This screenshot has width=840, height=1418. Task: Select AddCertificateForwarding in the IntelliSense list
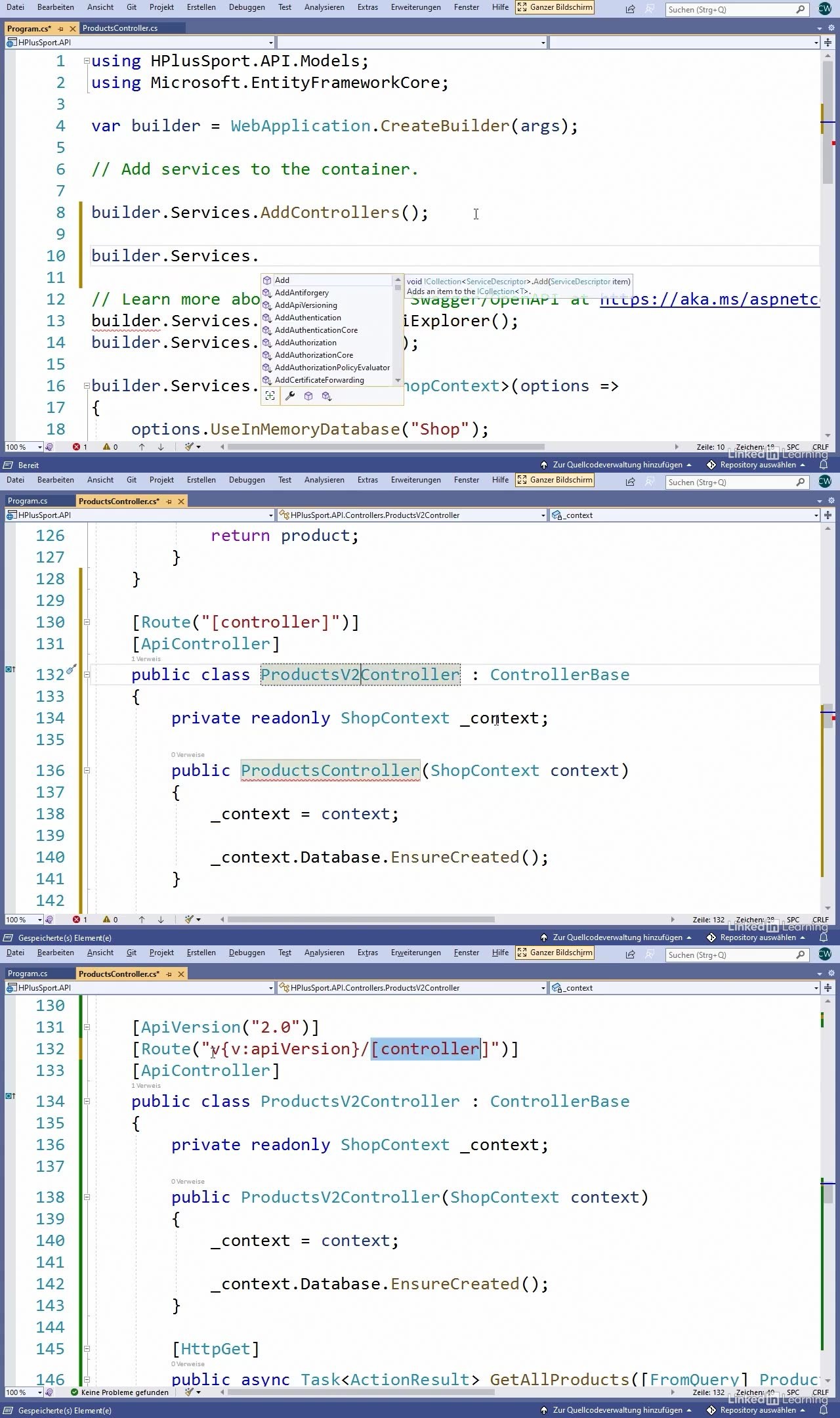(319, 380)
